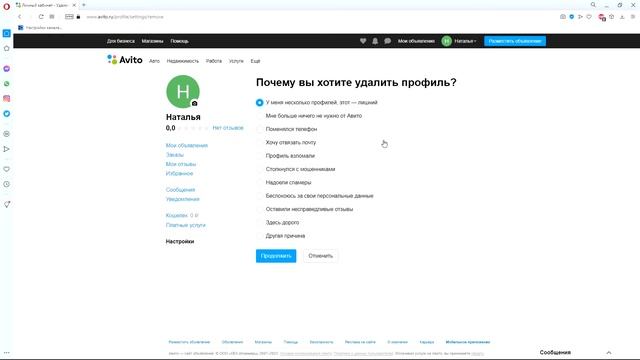Open History clock icon in Opera sidebar

click(7, 184)
